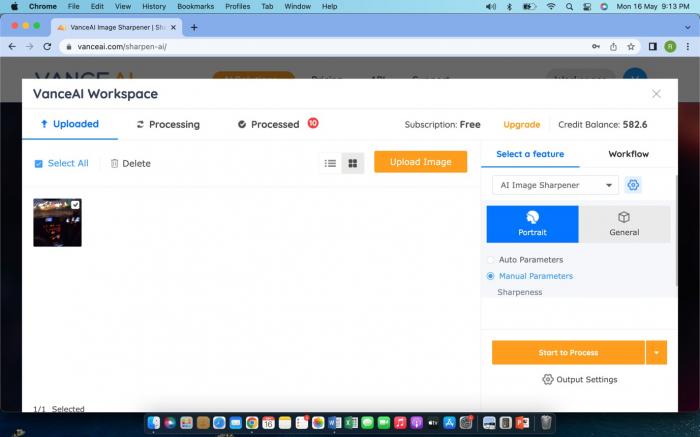This screenshot has width=700, height=437.
Task: Open Music app from dock
Action: (400, 422)
